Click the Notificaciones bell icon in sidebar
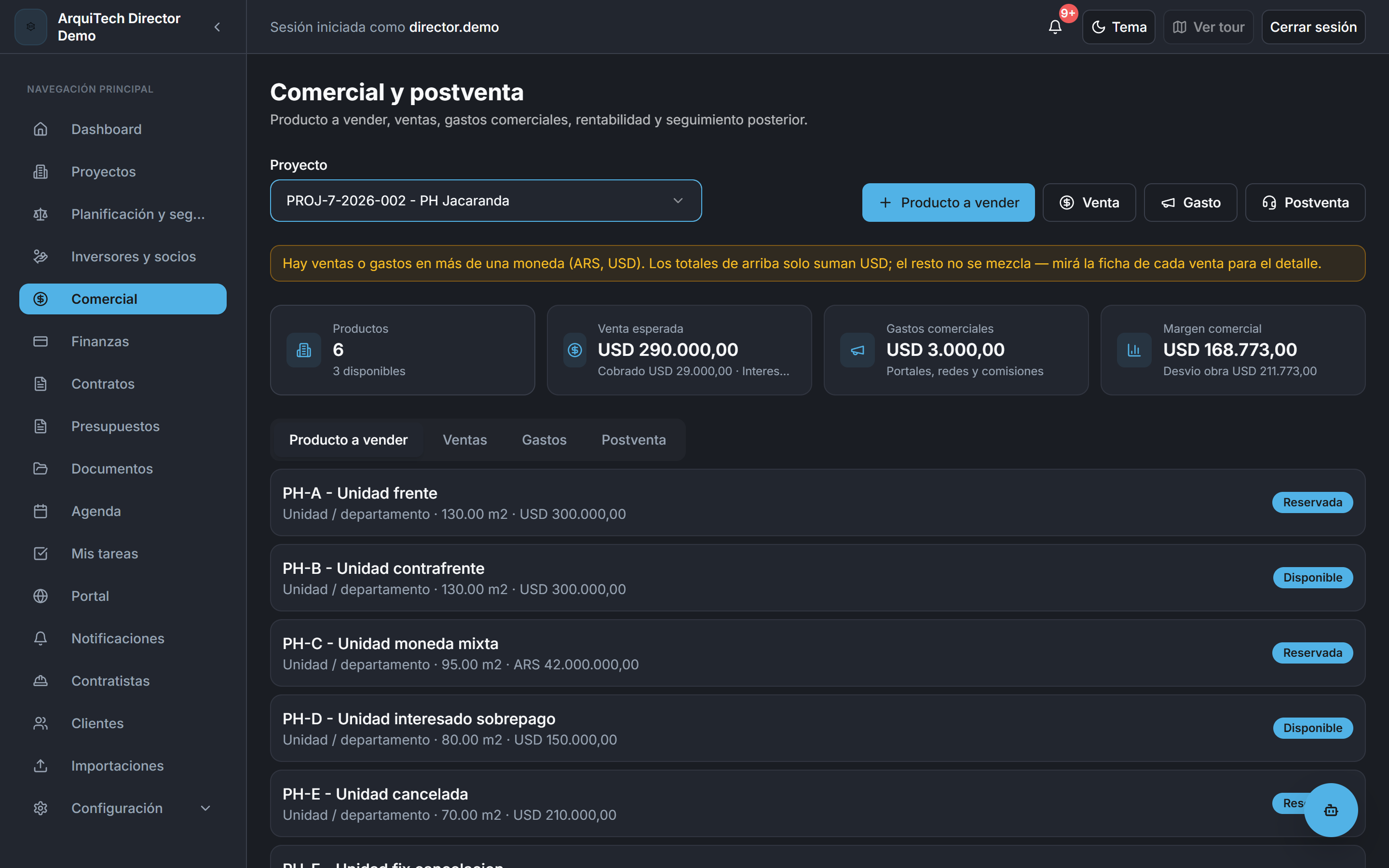 (x=40, y=639)
